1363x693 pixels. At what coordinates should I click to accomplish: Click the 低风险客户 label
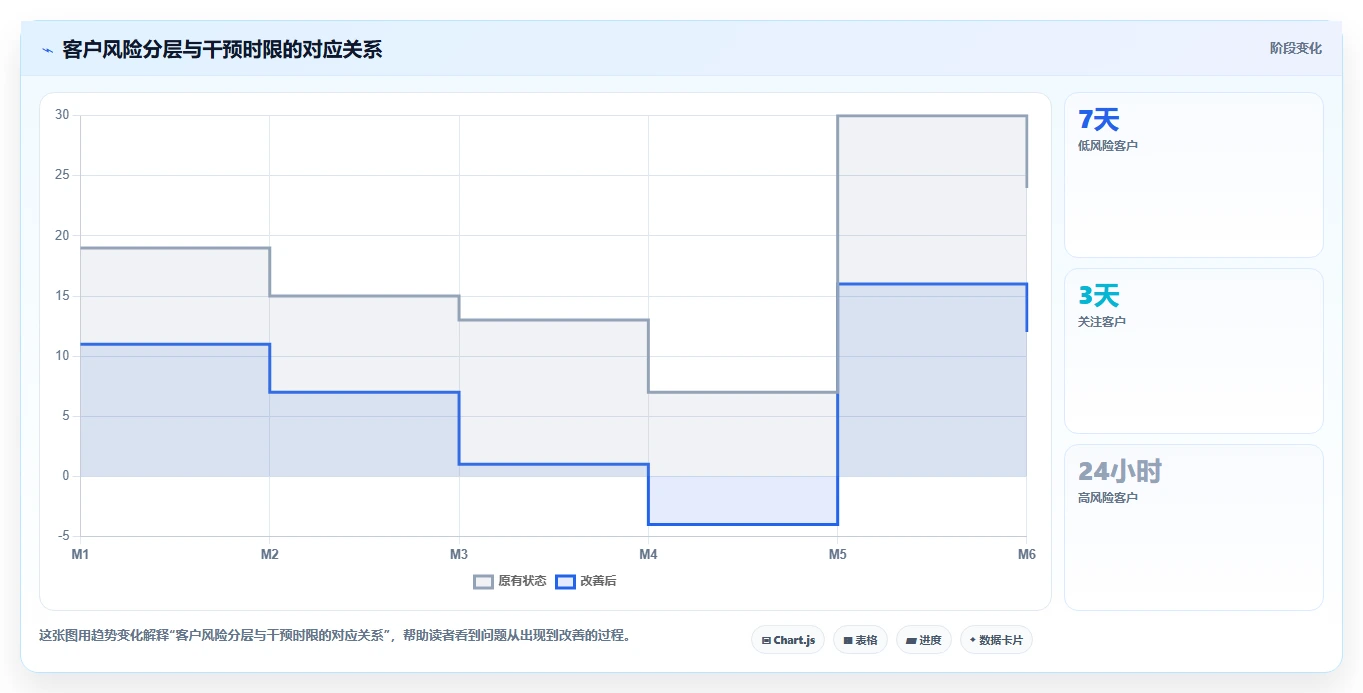[x=1108, y=146]
